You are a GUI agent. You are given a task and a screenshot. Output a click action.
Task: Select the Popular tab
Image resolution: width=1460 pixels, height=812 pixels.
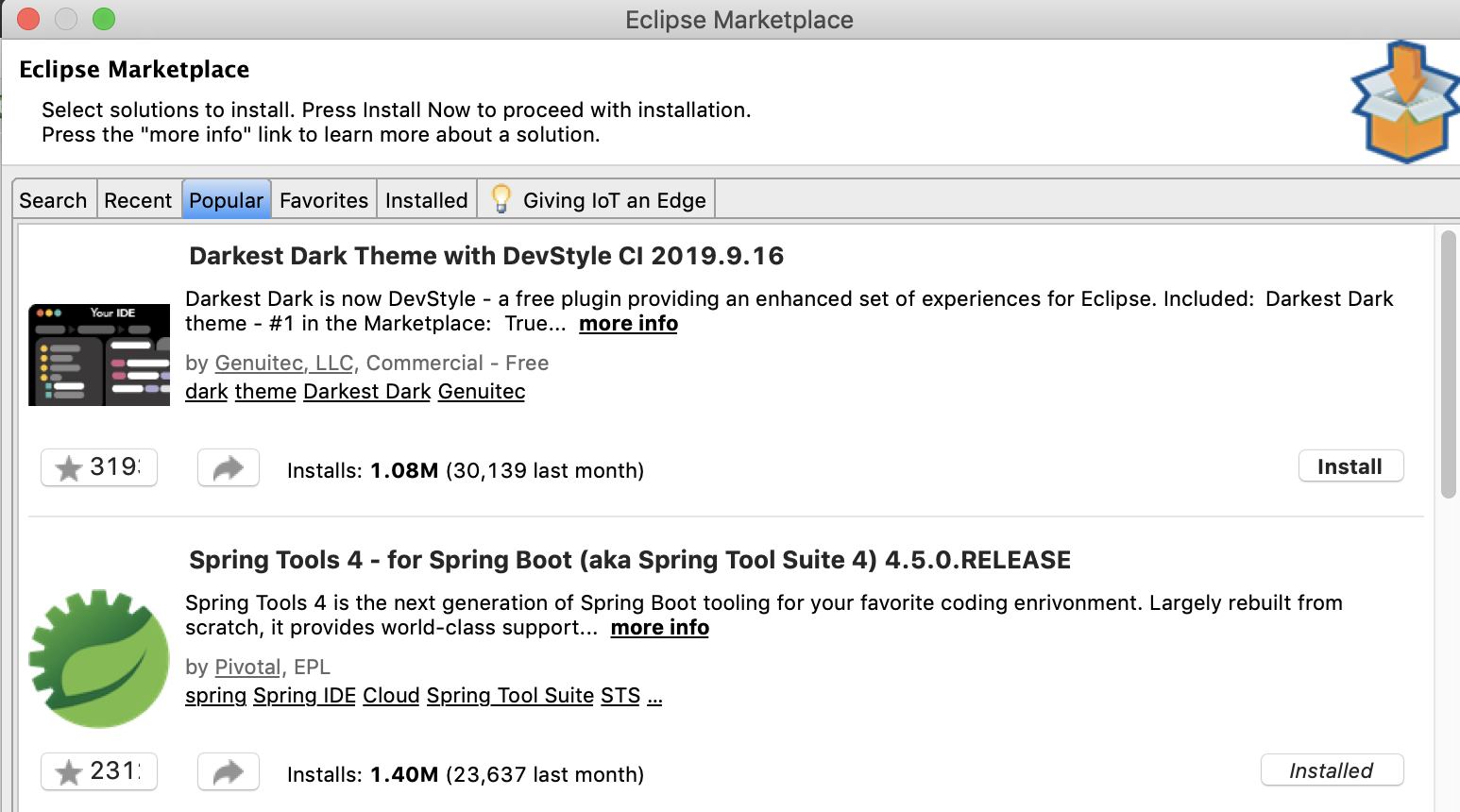click(227, 200)
